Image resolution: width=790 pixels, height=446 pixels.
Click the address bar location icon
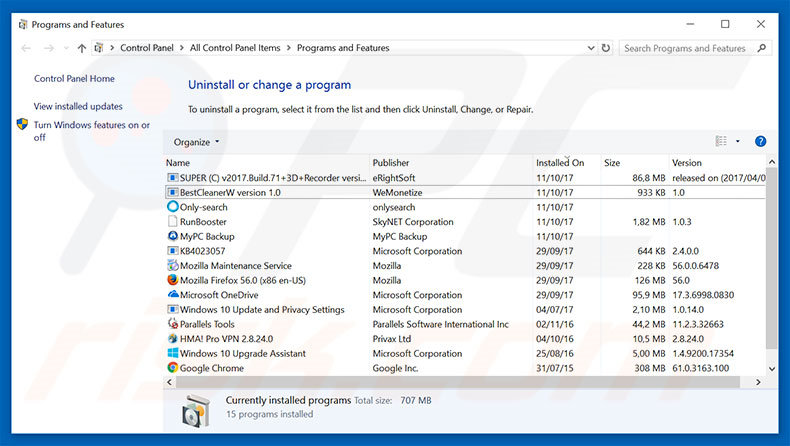[99, 48]
